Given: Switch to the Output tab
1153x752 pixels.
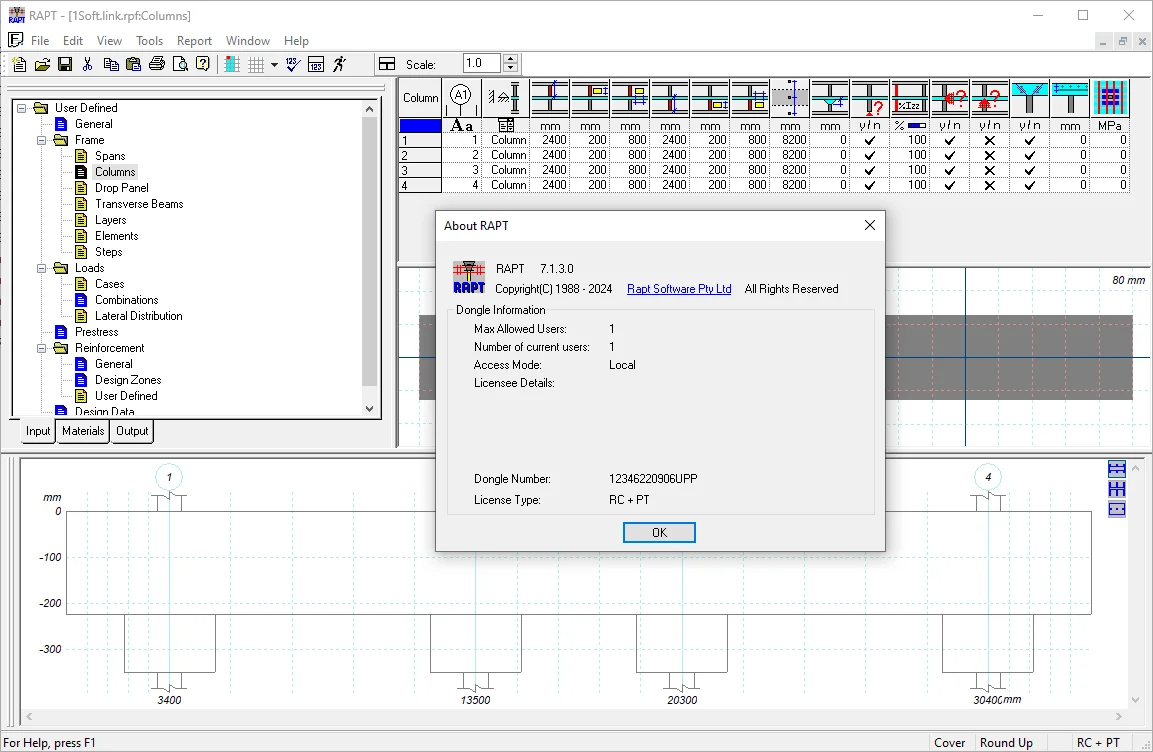Looking at the screenshot, I should [x=132, y=431].
